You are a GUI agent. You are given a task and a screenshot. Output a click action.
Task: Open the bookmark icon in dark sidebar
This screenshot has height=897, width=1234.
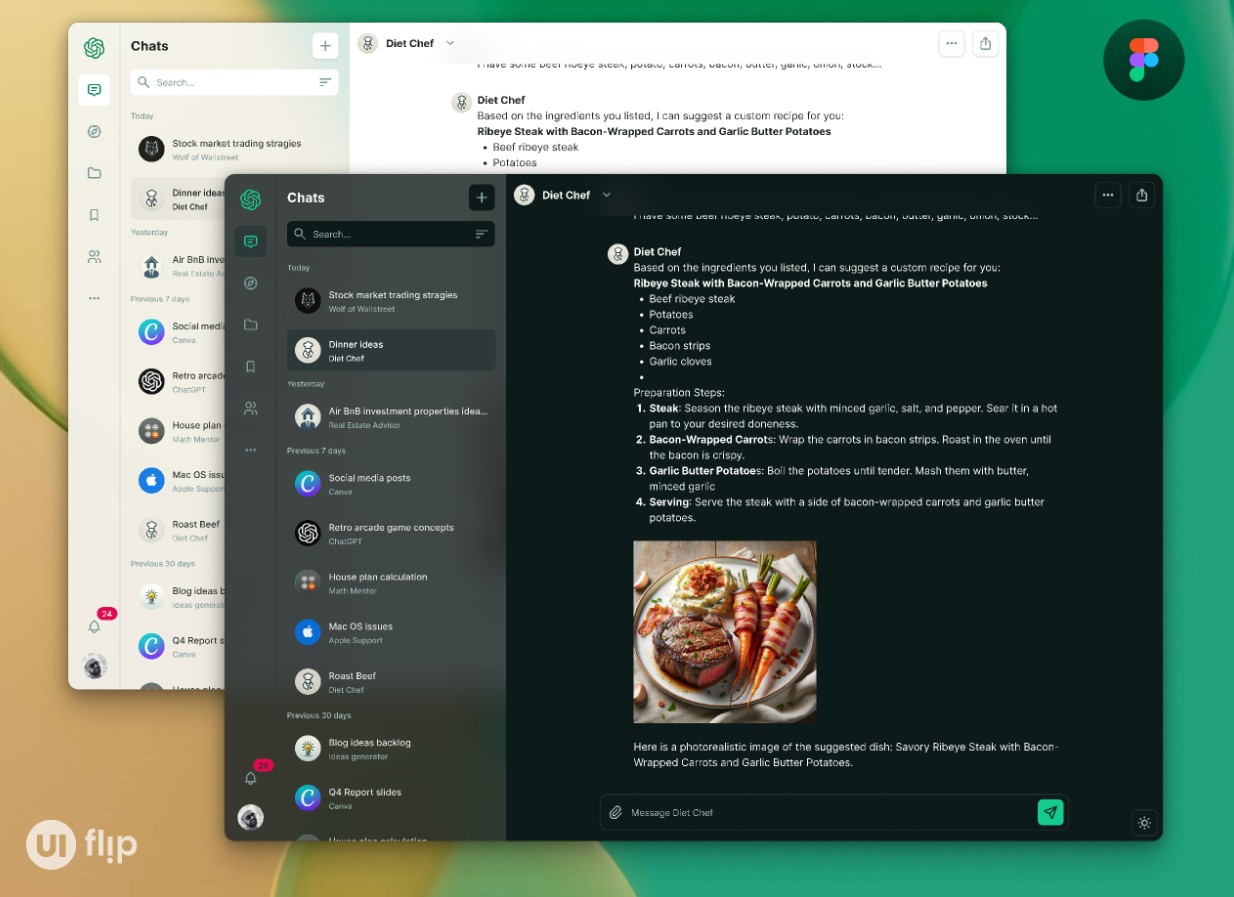(x=250, y=367)
